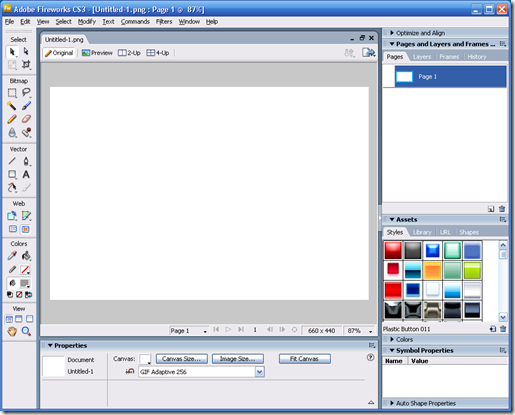Select the Knife tool
The width and height of the screenshot is (515, 415).
(x=26, y=188)
